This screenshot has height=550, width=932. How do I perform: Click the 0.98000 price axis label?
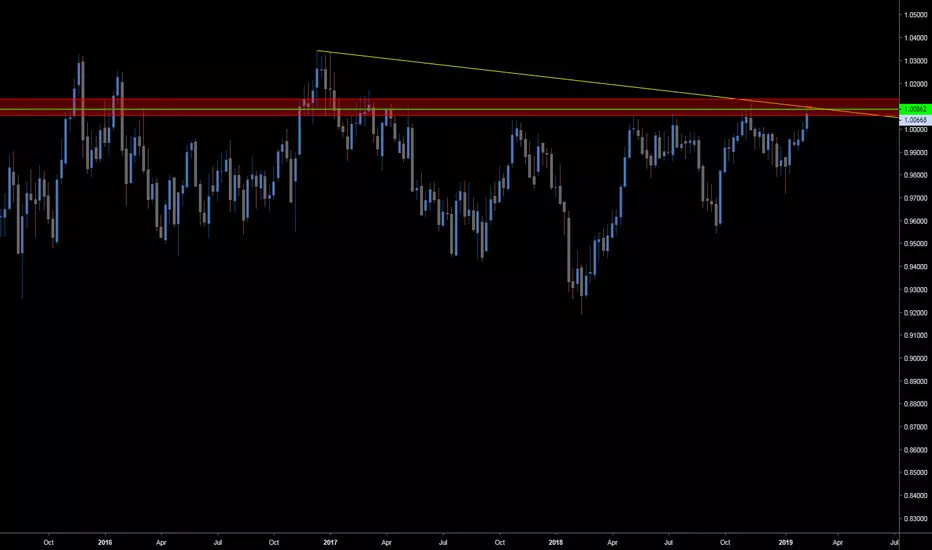click(916, 175)
